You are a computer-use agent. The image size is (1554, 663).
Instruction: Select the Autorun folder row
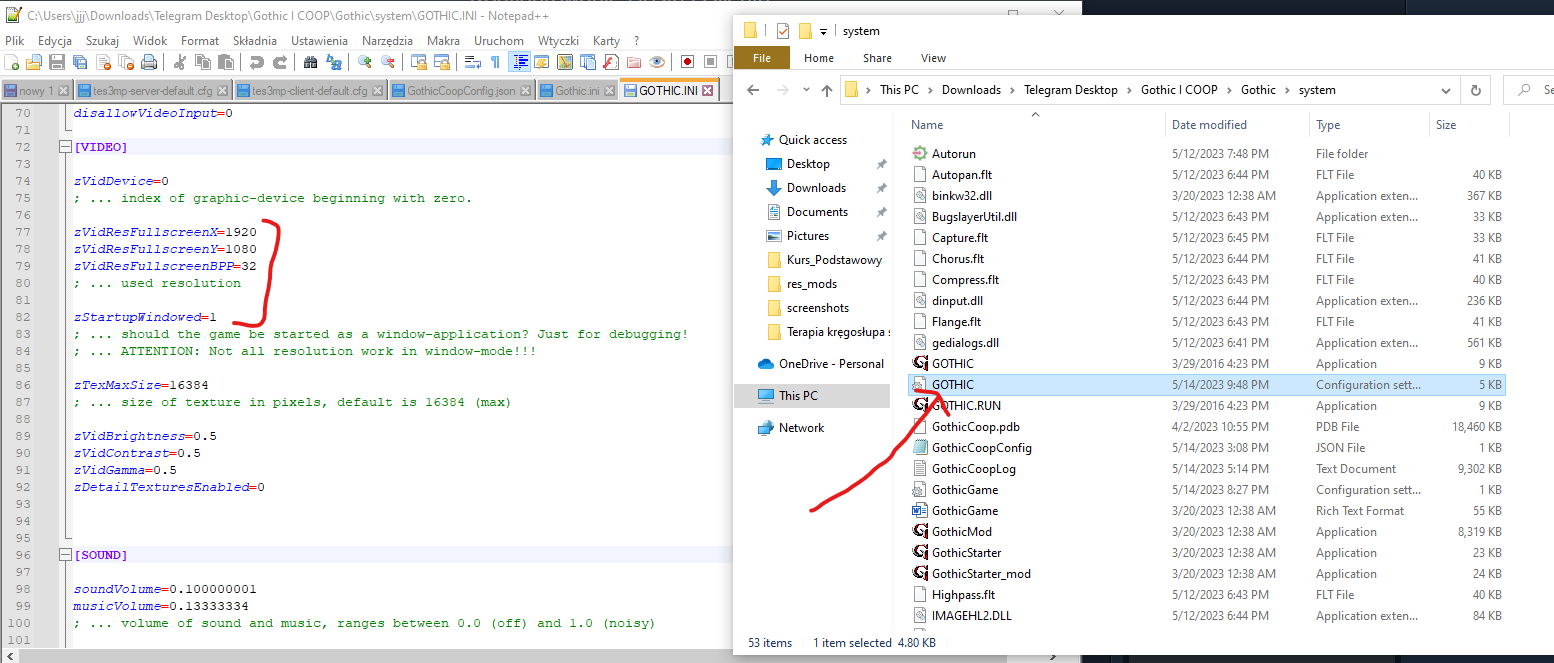(x=1205, y=154)
